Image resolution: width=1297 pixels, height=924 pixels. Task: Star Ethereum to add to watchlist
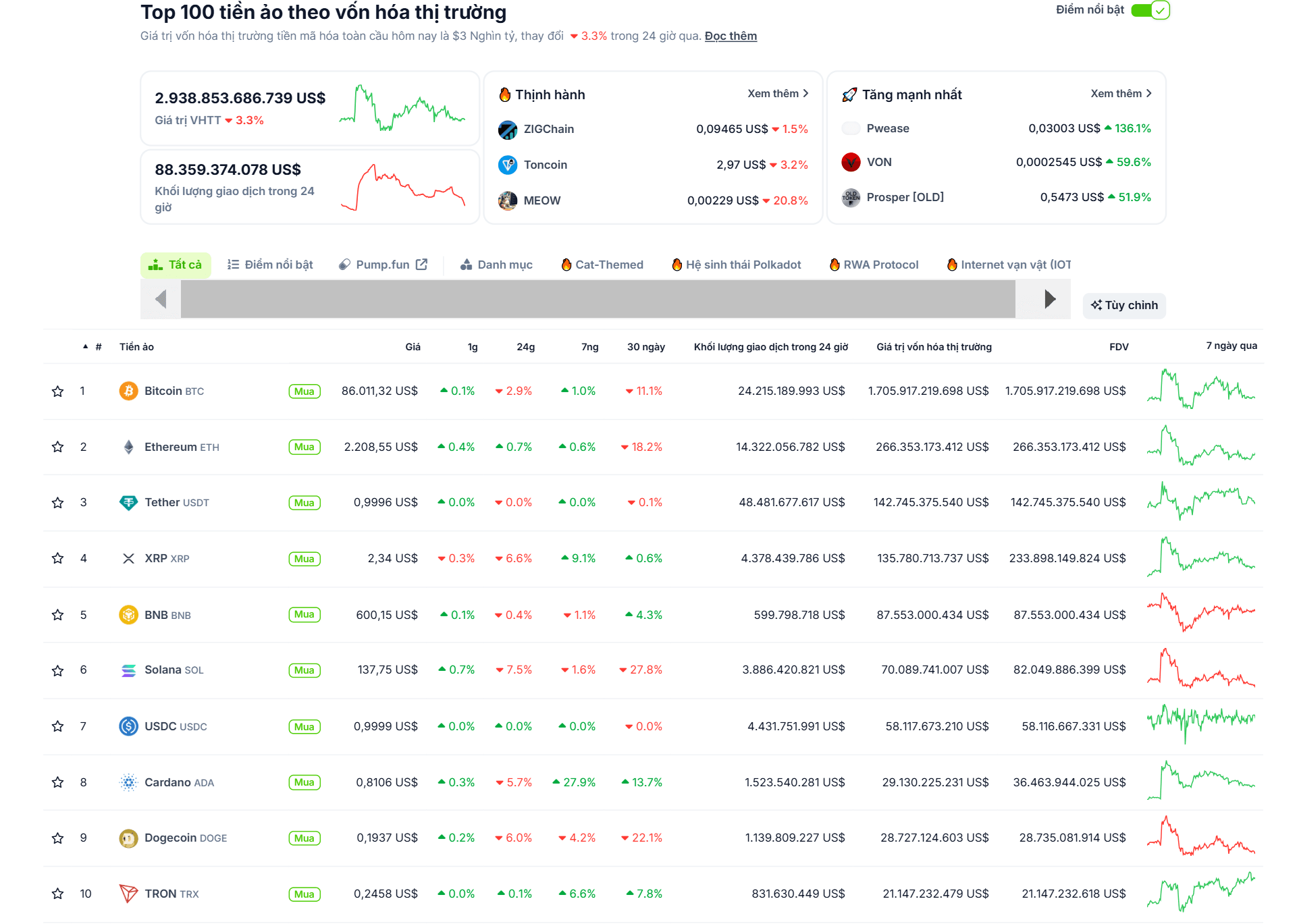point(58,447)
